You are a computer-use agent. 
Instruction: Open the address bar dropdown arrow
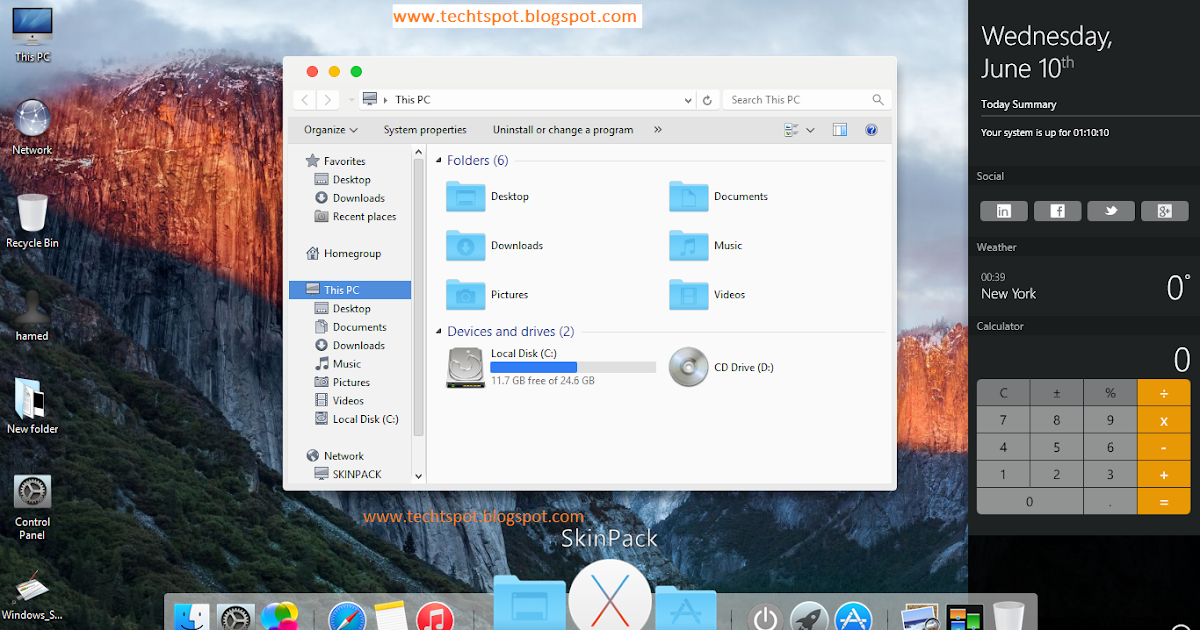(x=687, y=99)
